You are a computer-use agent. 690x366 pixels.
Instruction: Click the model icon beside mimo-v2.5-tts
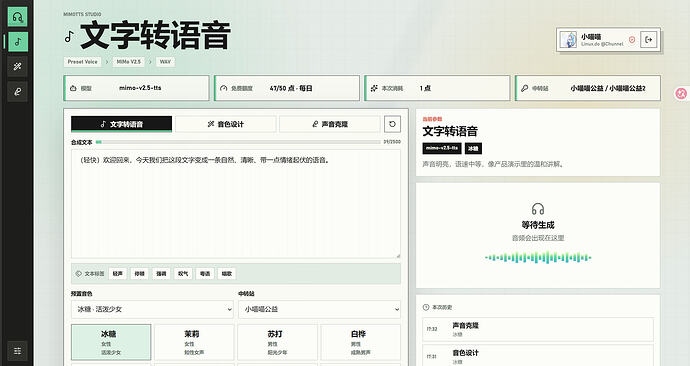[x=73, y=88]
